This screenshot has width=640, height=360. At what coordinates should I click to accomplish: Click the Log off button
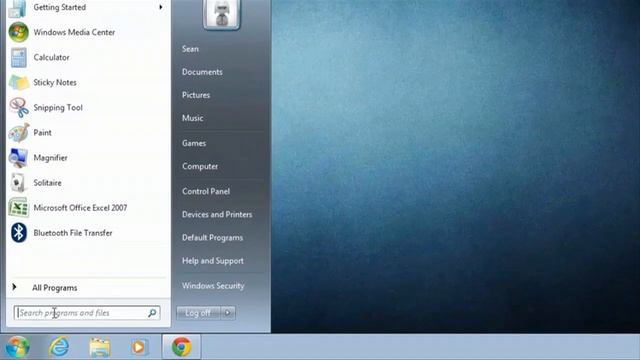pos(198,313)
